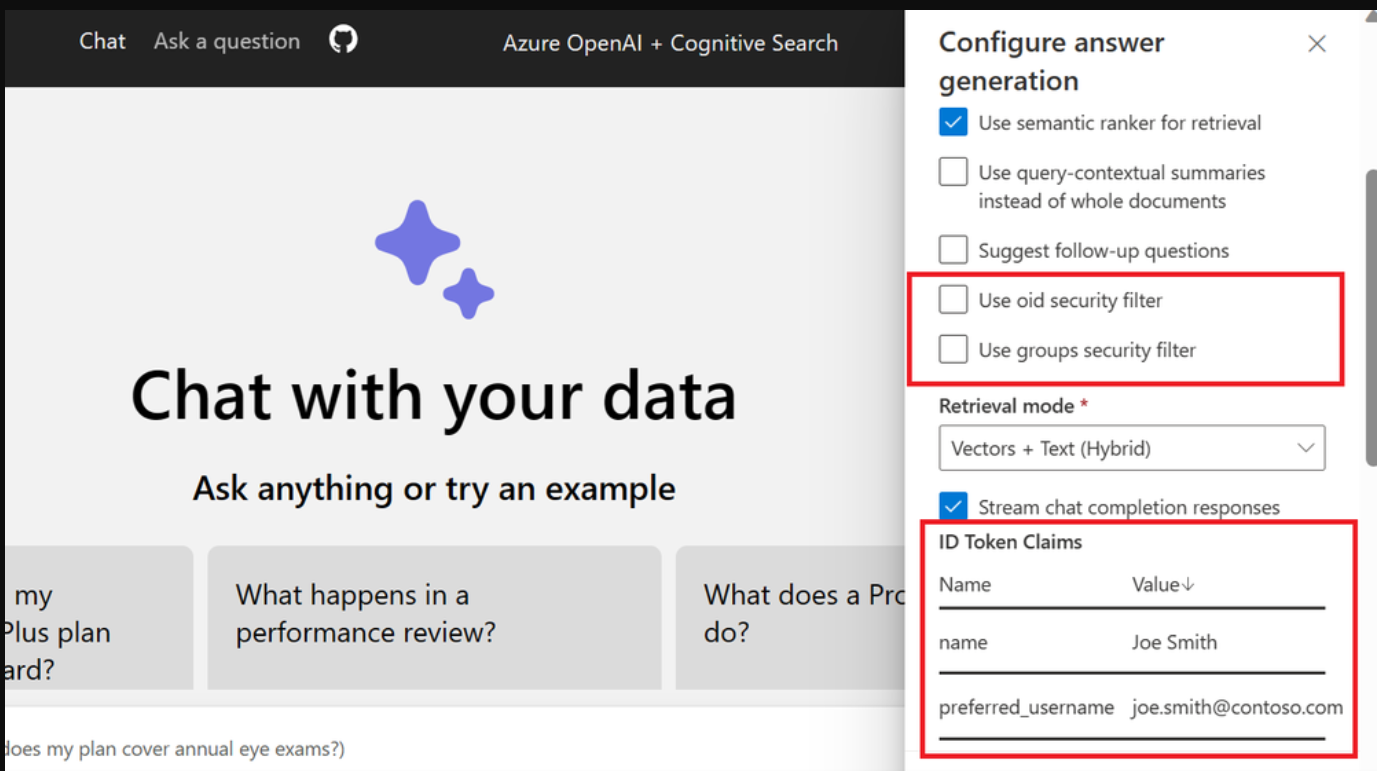The width and height of the screenshot is (1377, 771).
Task: Close the Configure answer generation panel
Action: [1317, 44]
